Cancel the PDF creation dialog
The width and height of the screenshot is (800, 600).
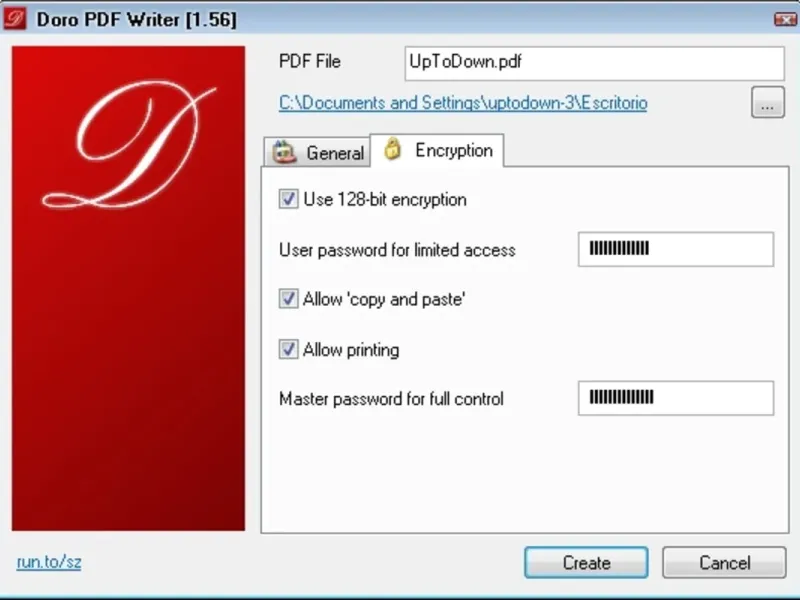click(x=724, y=562)
